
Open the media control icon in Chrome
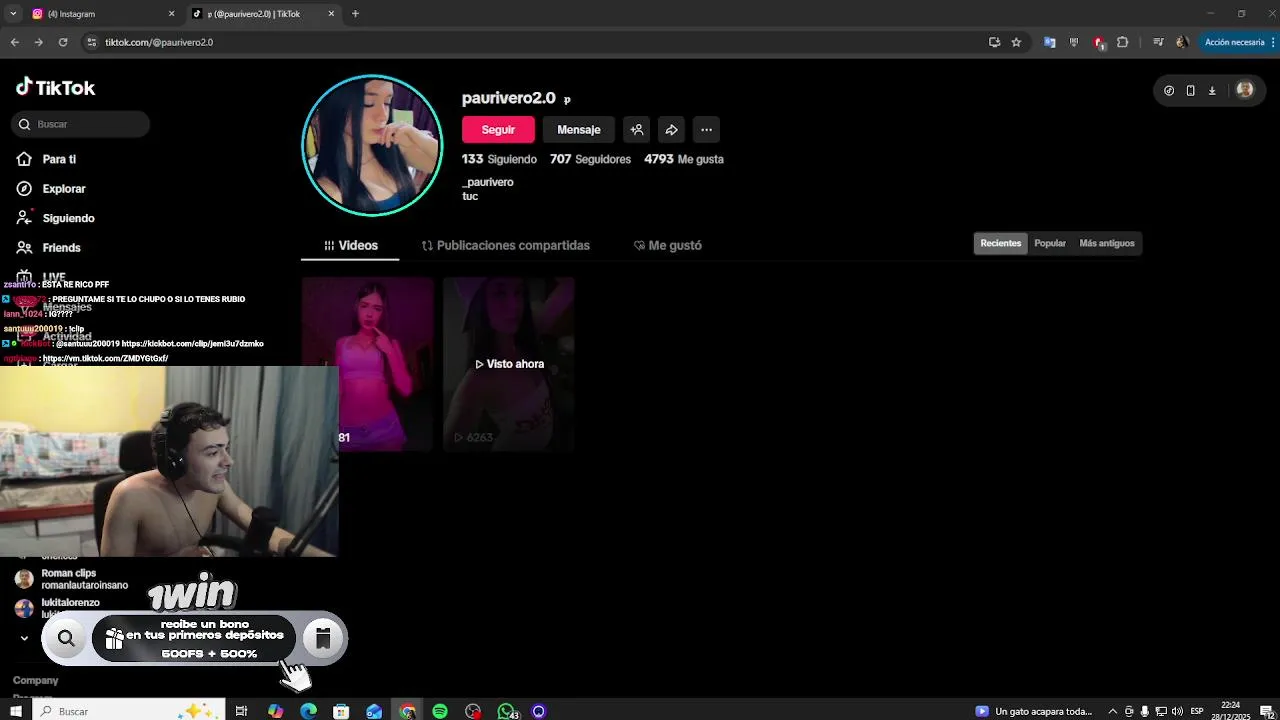click(x=1158, y=42)
